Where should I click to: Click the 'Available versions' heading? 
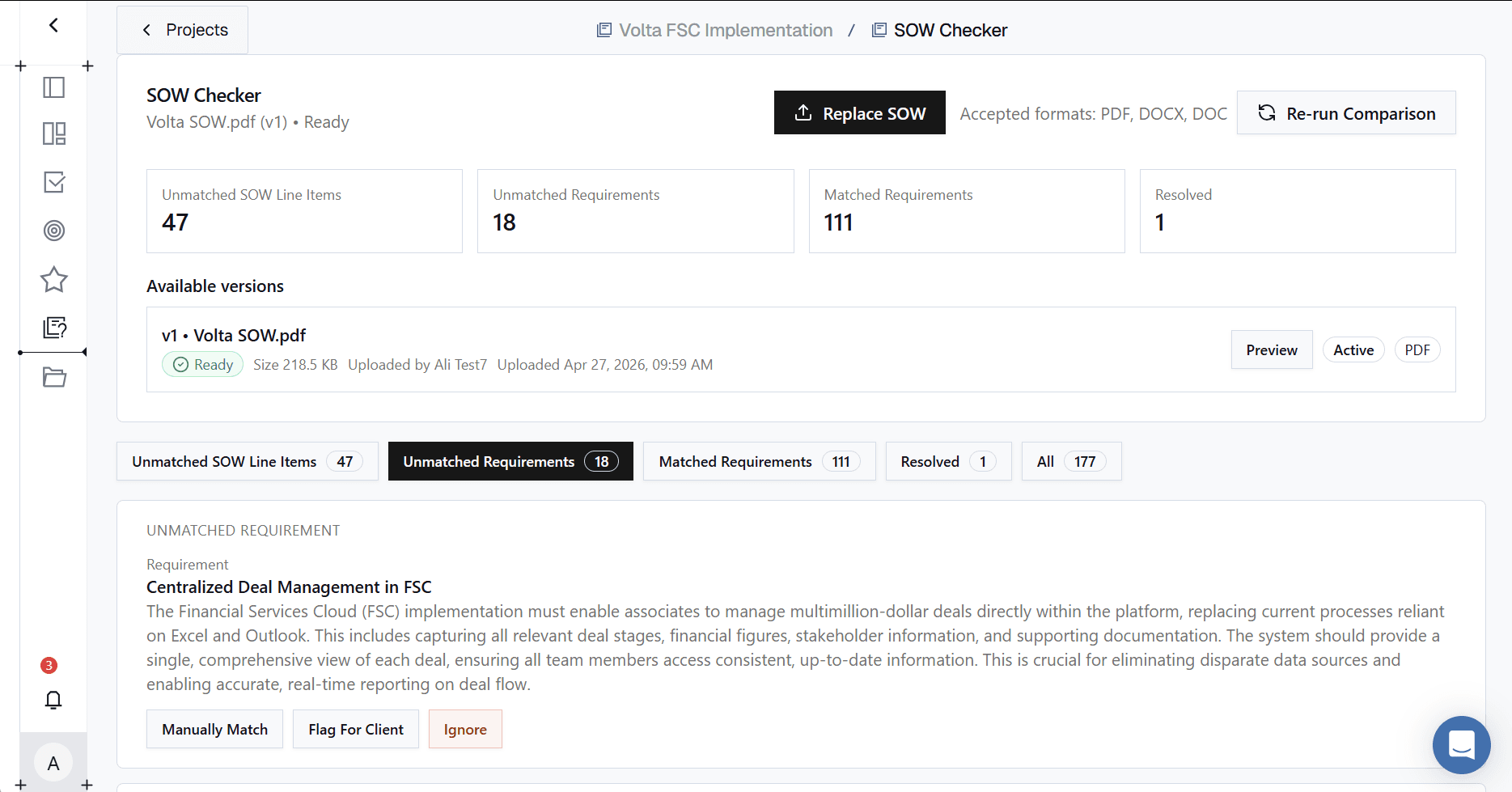(215, 286)
